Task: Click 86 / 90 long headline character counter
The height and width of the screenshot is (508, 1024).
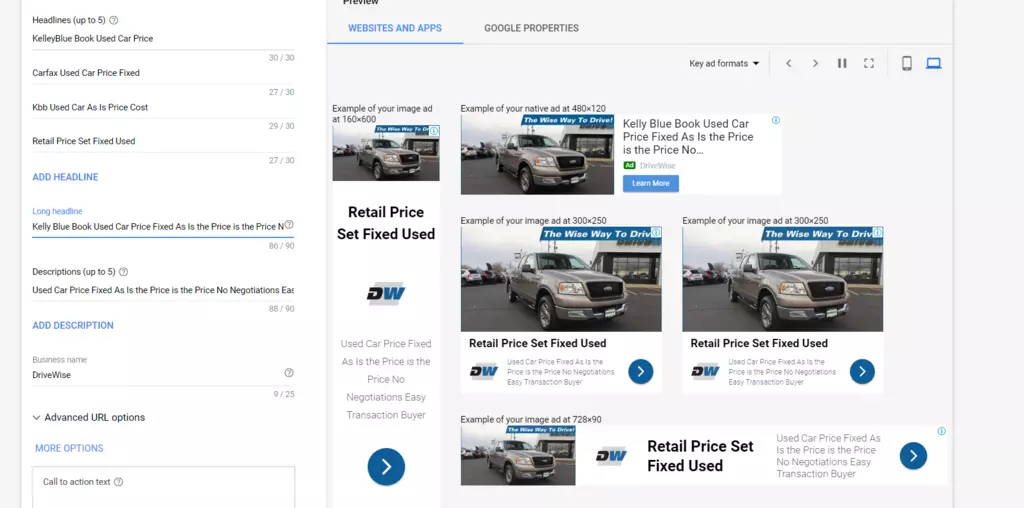Action: pos(281,246)
